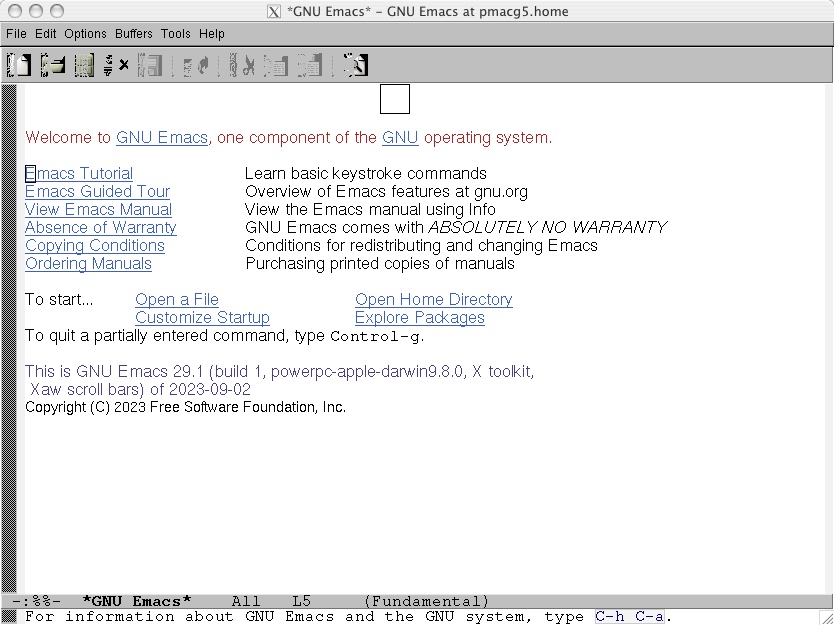Open the Absence of Warranty link
The height and width of the screenshot is (625, 834).
point(101,228)
